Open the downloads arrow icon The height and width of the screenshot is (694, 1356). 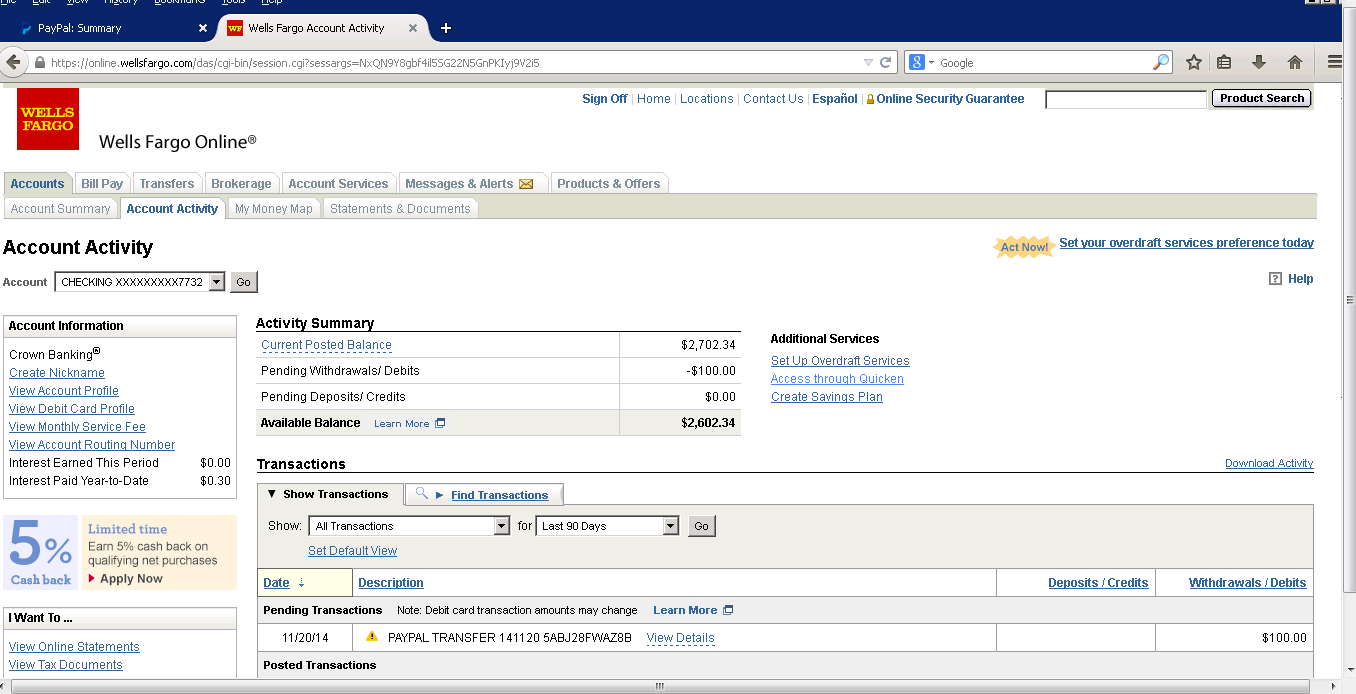pyautogui.click(x=1259, y=62)
